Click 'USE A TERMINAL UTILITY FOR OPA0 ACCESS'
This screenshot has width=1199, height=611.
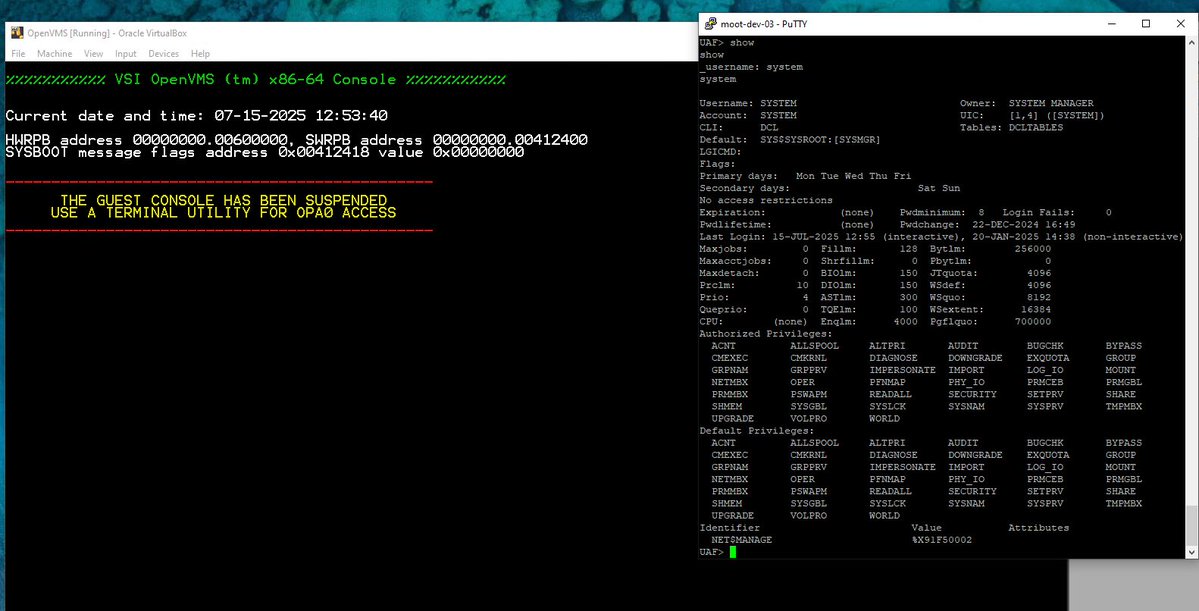point(223,213)
